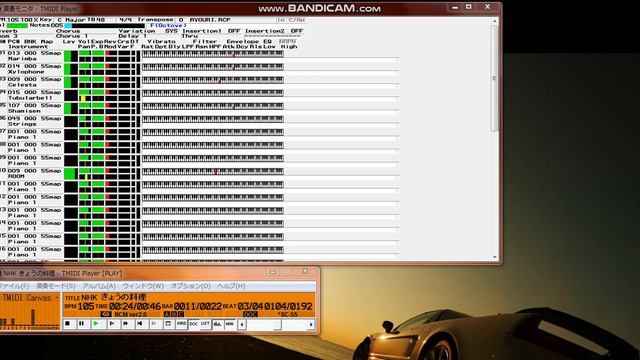Click the Delay 1 effect type
The image size is (640, 360).
133,36
